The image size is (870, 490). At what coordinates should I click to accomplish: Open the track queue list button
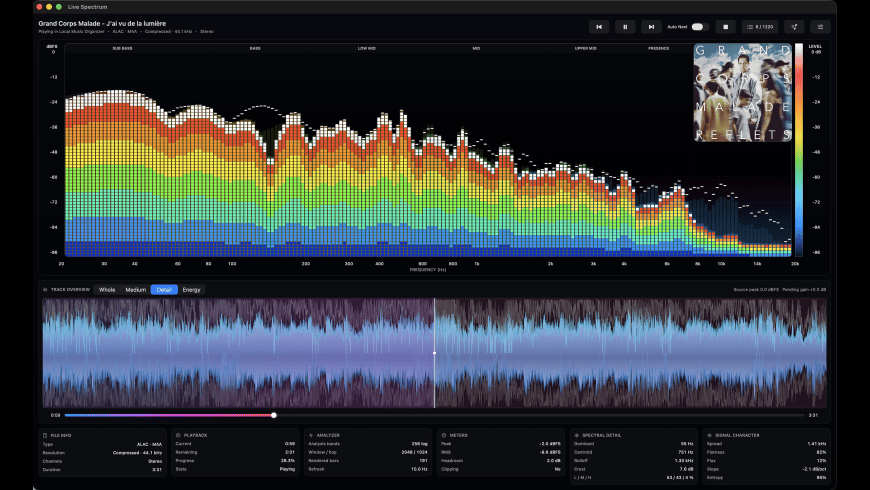click(x=760, y=27)
